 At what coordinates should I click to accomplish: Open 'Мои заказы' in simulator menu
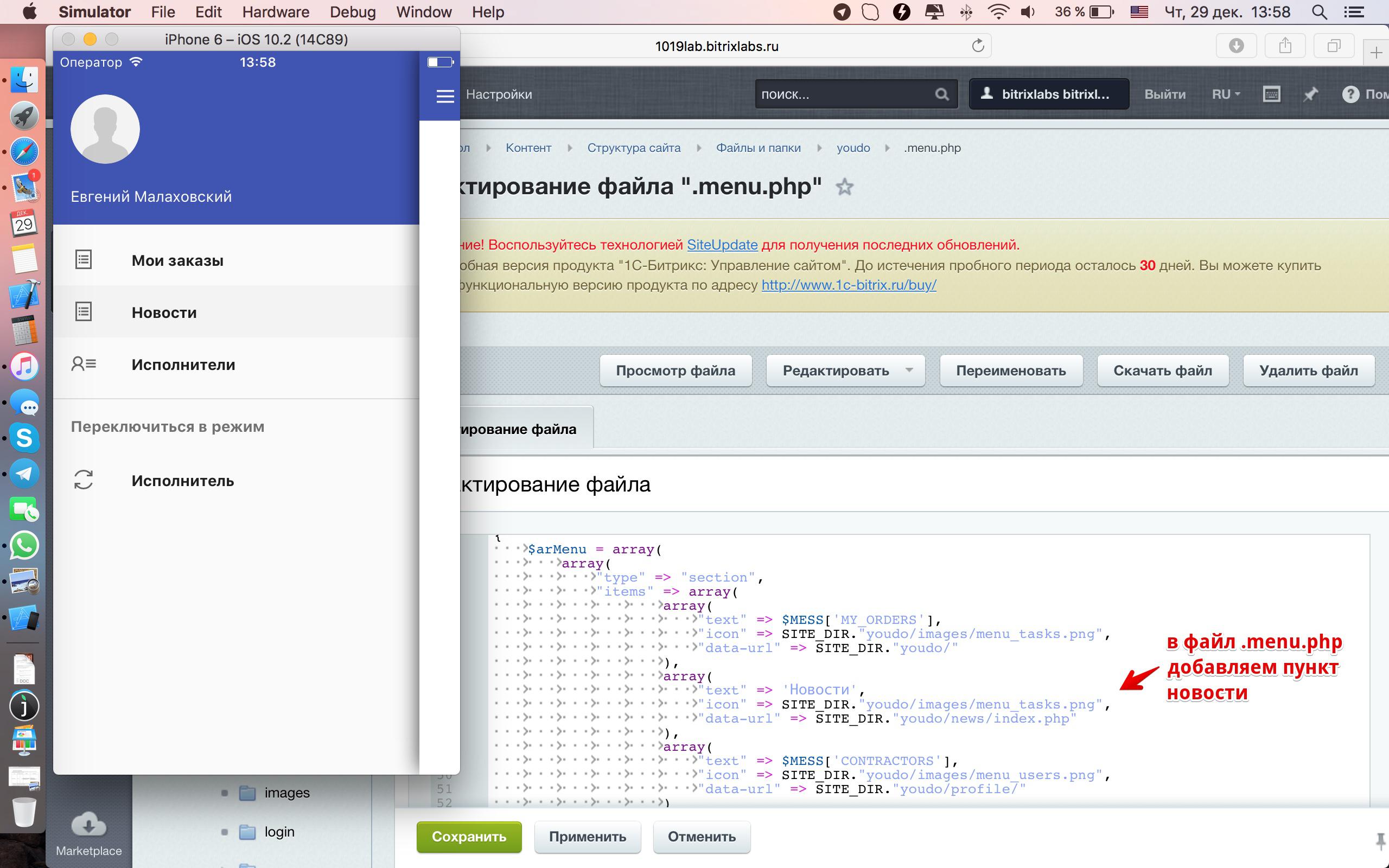(x=236, y=260)
